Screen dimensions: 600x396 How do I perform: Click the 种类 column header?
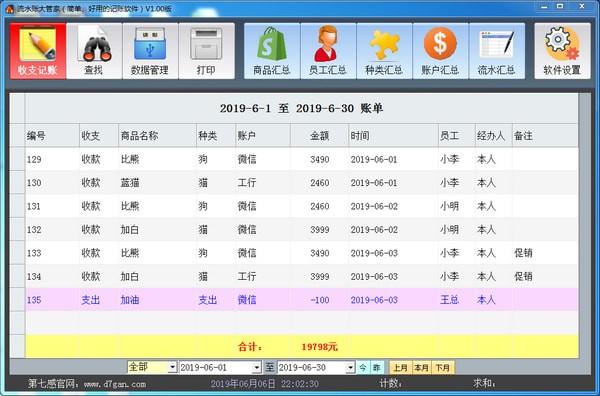[216, 135]
